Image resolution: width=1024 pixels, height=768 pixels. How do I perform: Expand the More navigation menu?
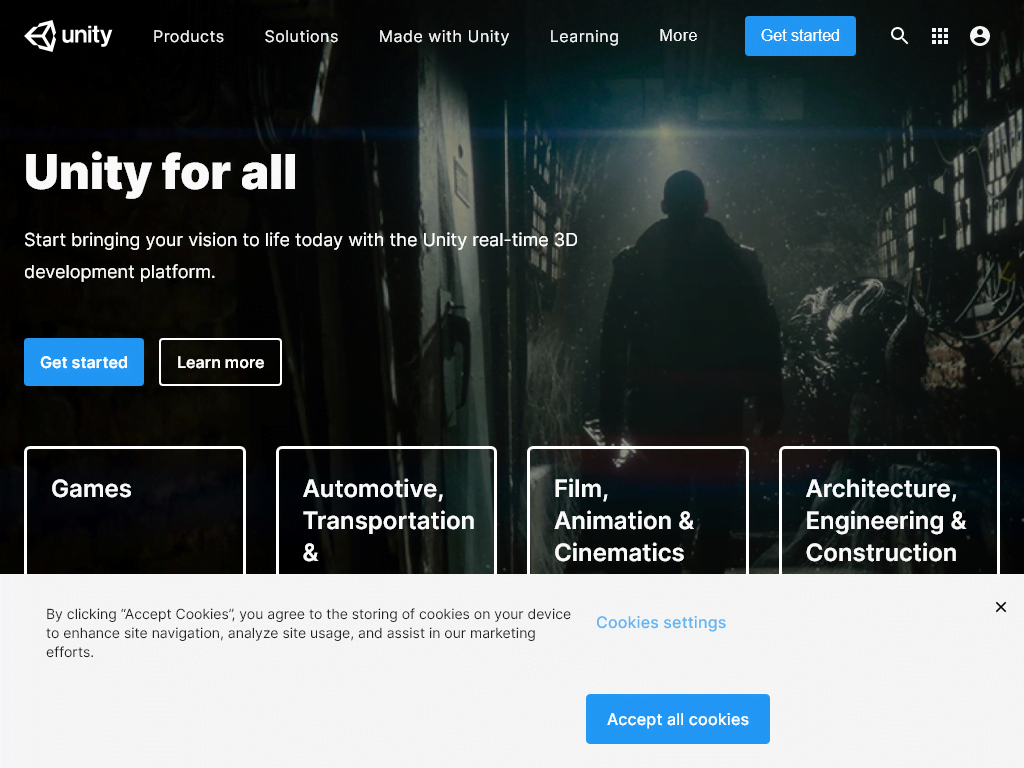[678, 36]
